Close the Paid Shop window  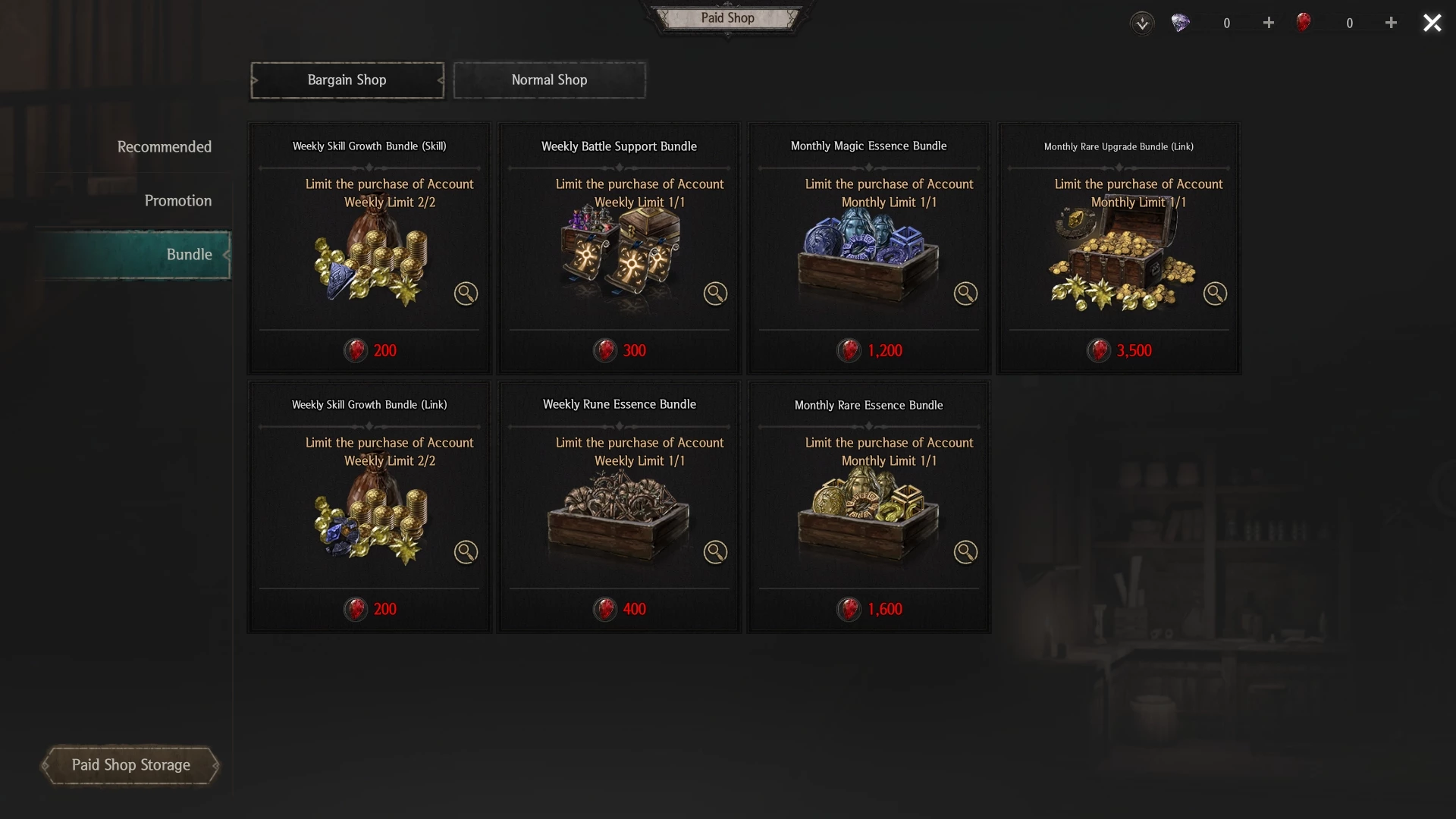tap(1432, 23)
